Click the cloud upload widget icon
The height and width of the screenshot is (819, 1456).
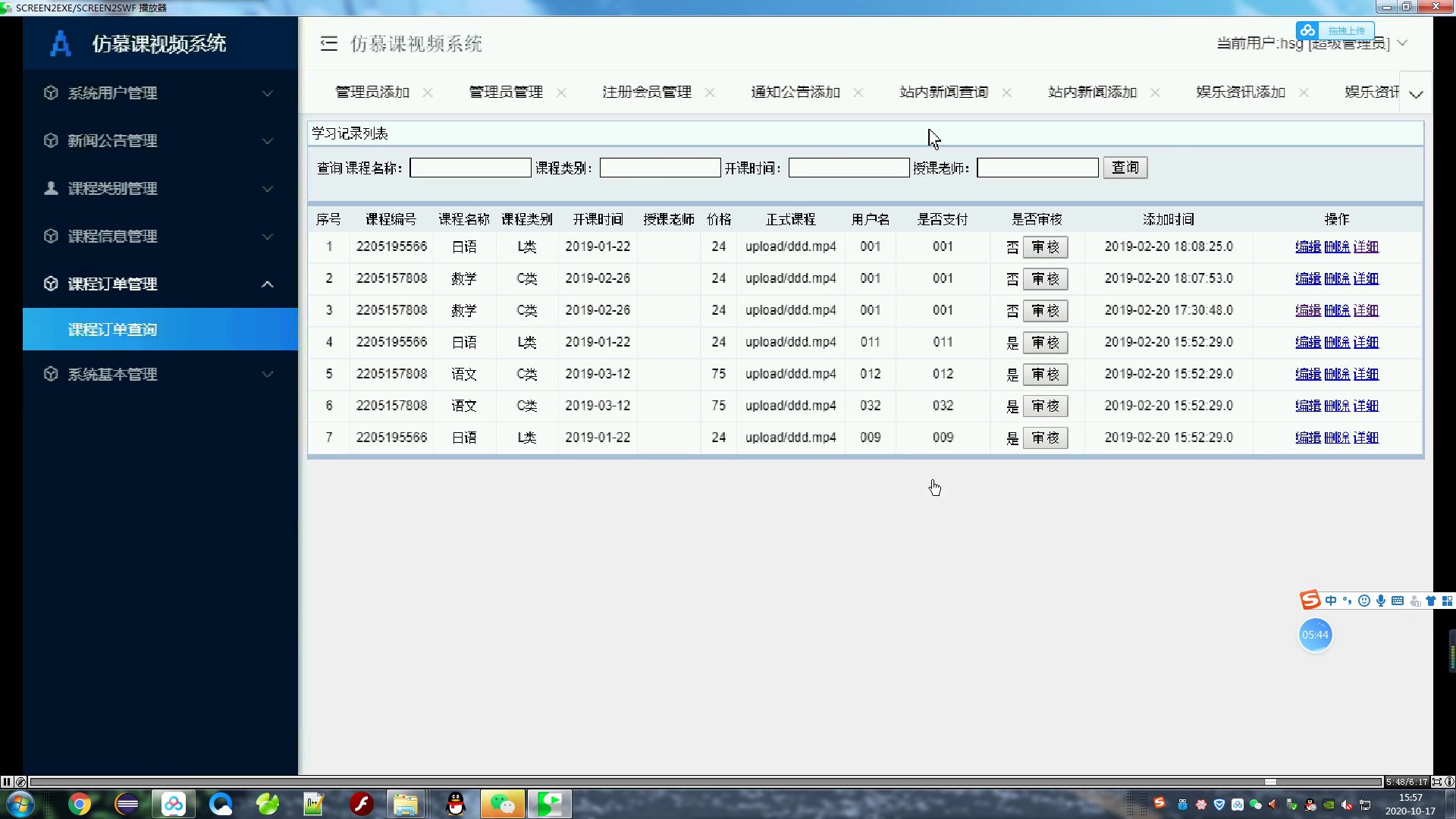coord(1307,30)
